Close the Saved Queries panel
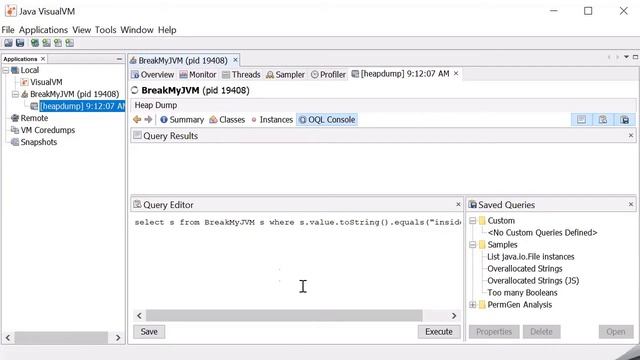Screen dimensions: 640x360 [631, 204]
